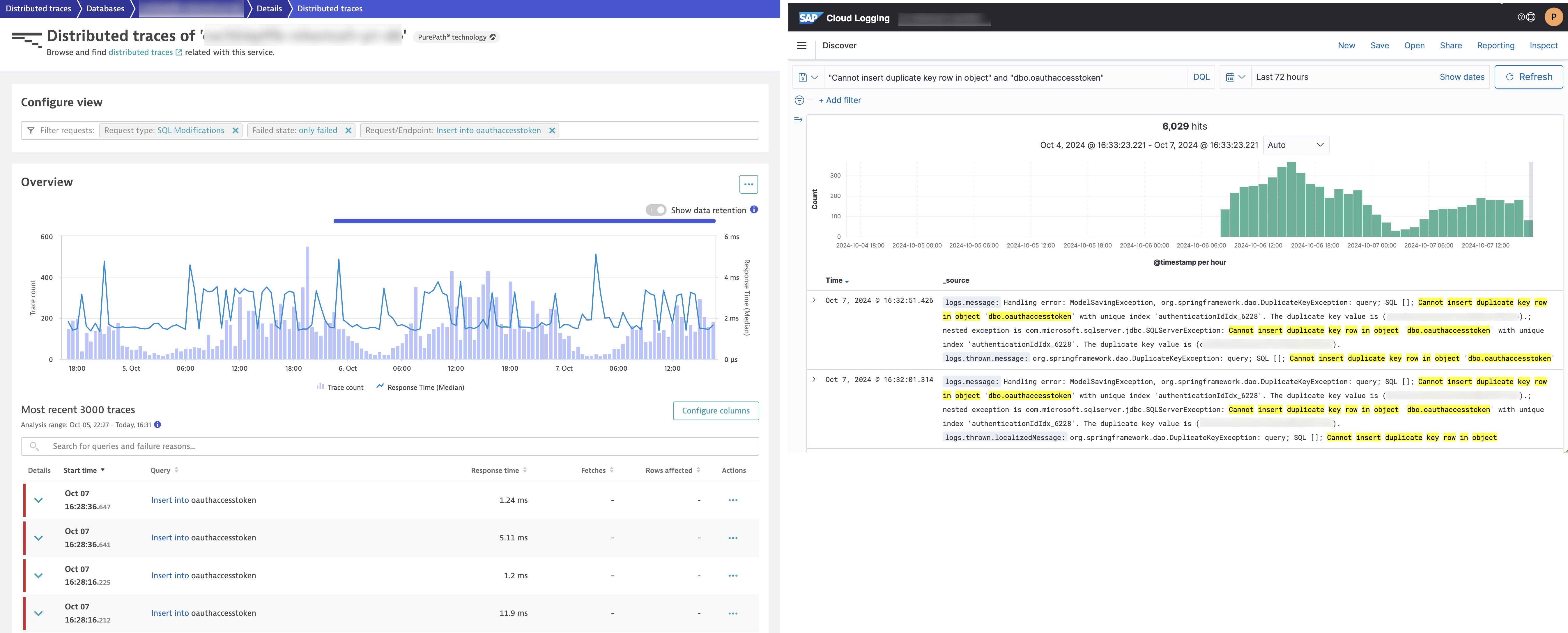Open actions menu for the 5.11 ms trace

click(x=733, y=538)
